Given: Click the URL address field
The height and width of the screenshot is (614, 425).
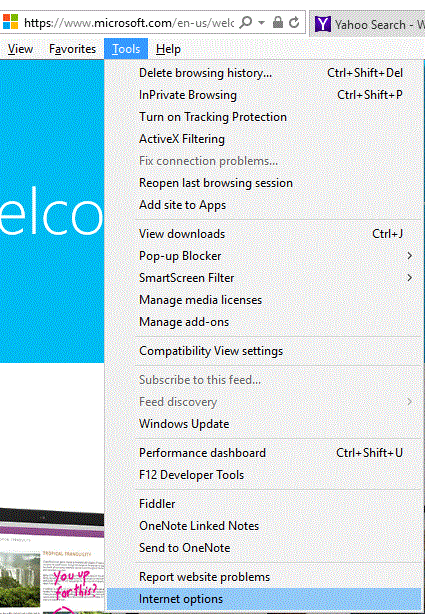Looking at the screenshot, I should tap(129, 23).
